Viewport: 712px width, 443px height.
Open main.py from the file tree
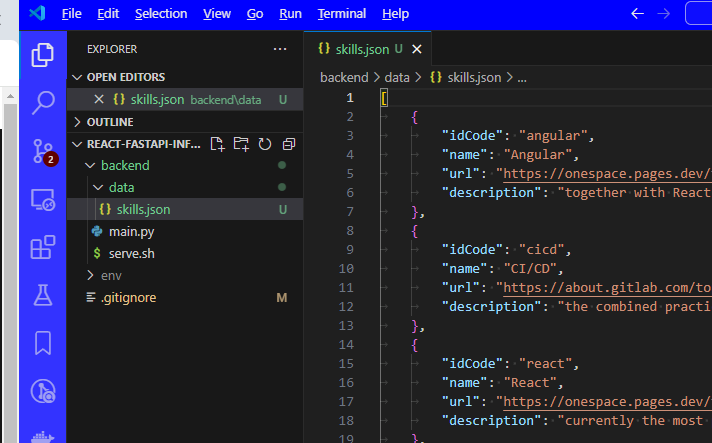pyautogui.click(x=131, y=231)
